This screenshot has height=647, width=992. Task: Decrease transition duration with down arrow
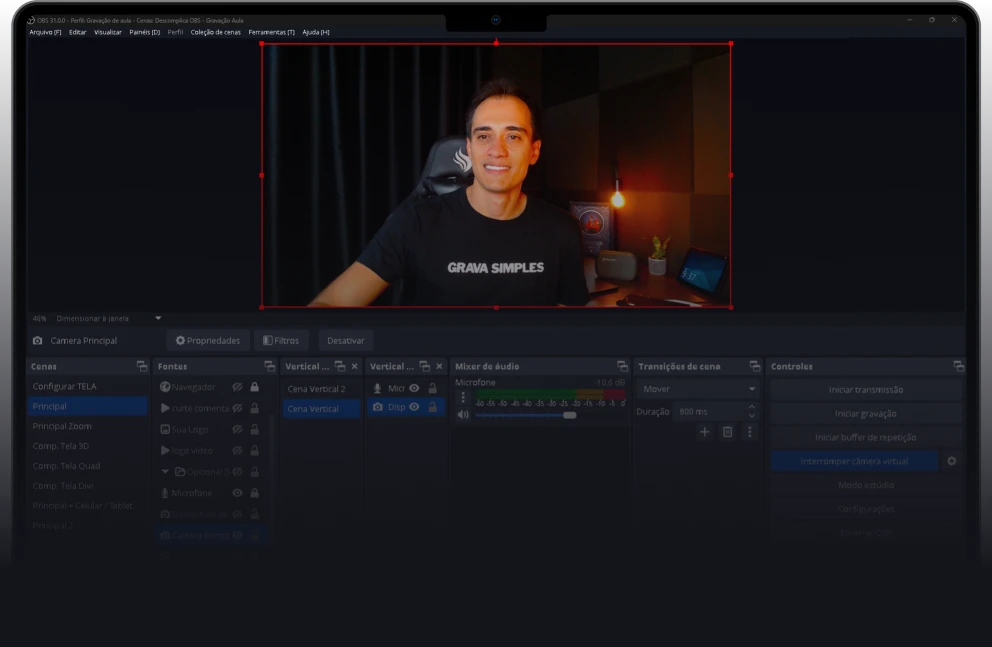click(x=752, y=416)
